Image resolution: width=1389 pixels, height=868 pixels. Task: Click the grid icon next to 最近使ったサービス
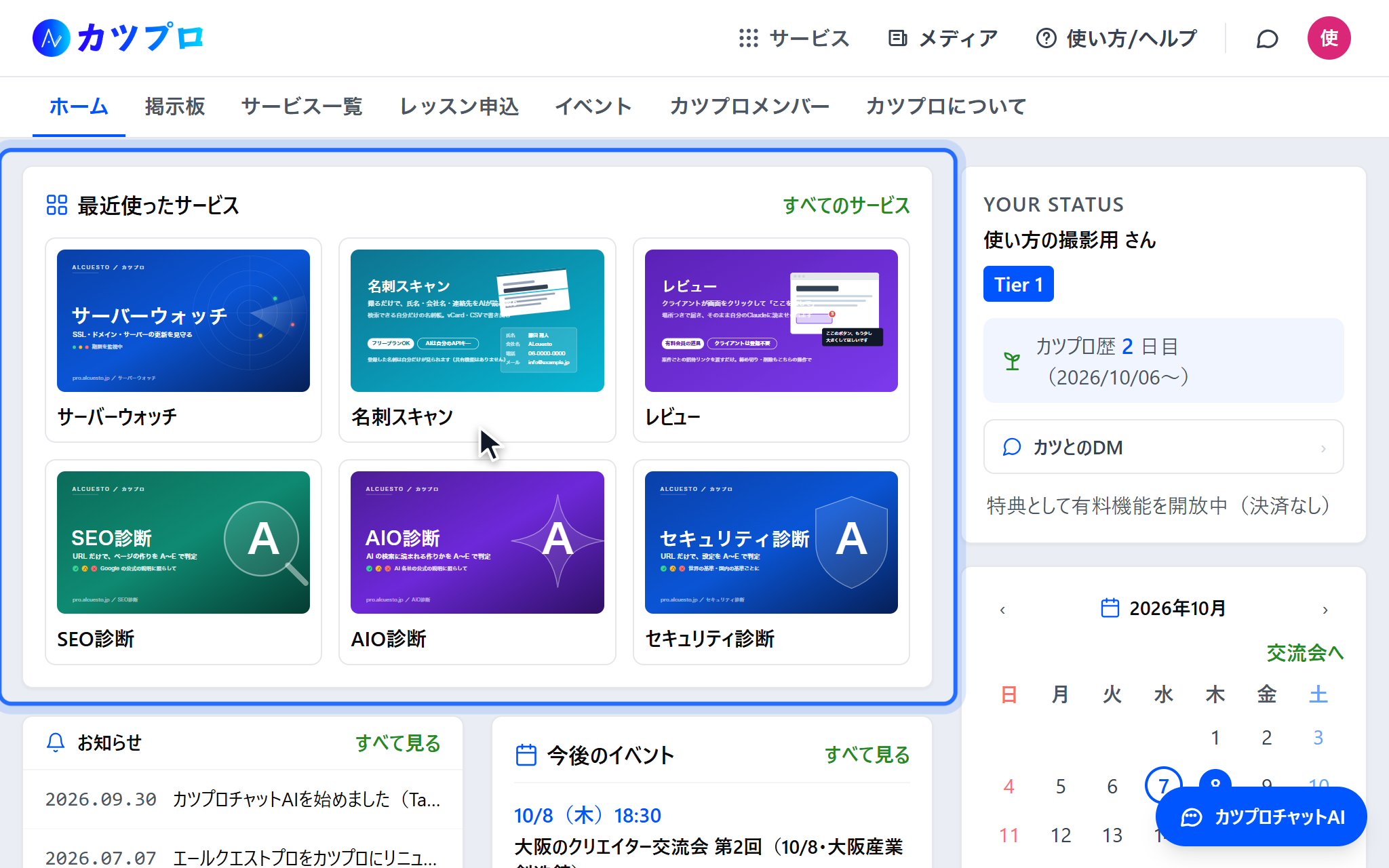pyautogui.click(x=57, y=205)
